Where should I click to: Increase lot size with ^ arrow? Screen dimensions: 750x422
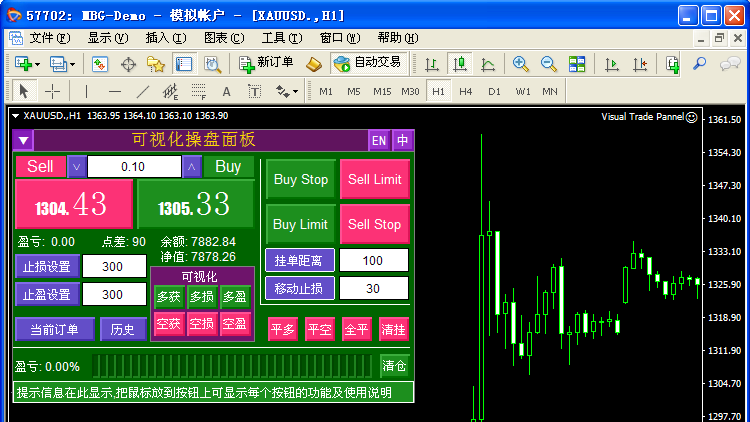coord(192,167)
